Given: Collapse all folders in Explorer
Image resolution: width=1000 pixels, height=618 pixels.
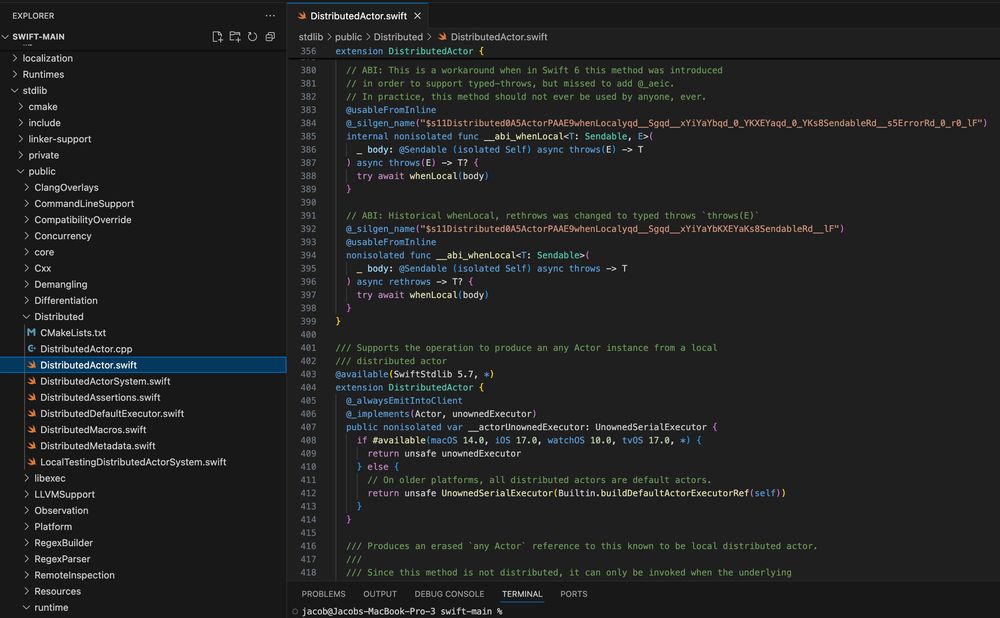Looking at the screenshot, I should [270, 37].
